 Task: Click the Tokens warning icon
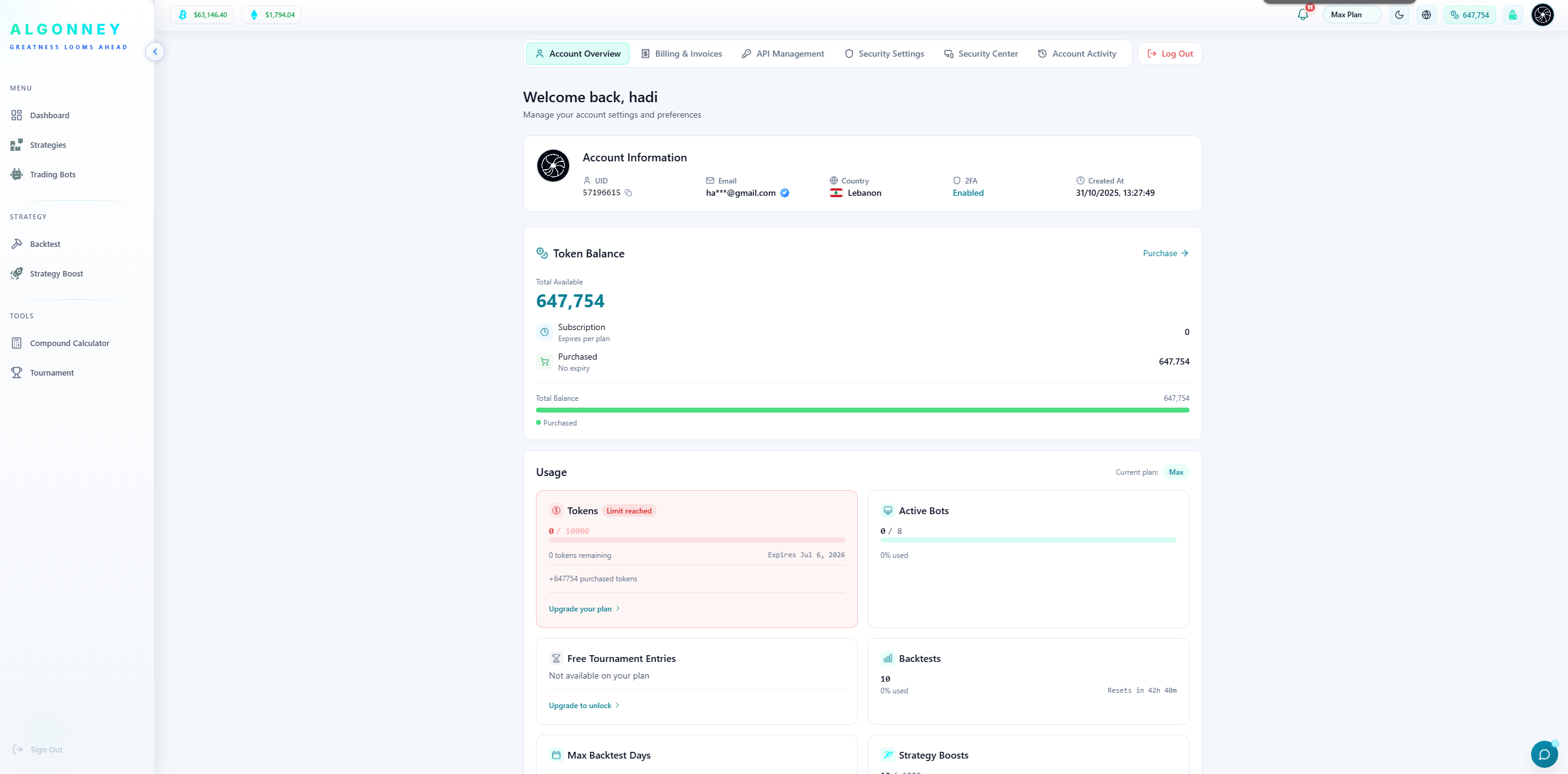556,510
